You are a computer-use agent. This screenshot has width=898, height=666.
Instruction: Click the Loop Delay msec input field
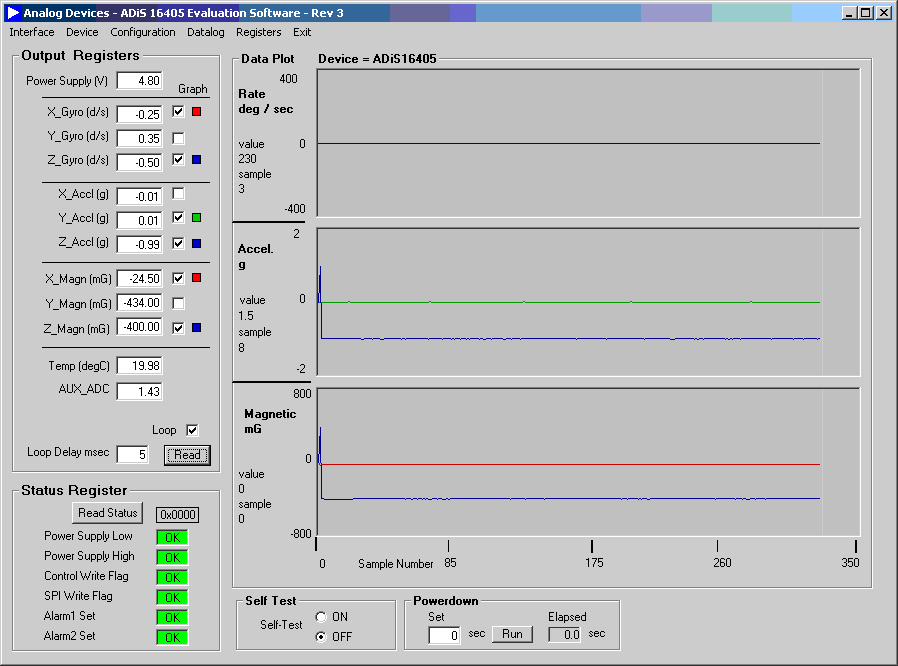click(x=133, y=455)
